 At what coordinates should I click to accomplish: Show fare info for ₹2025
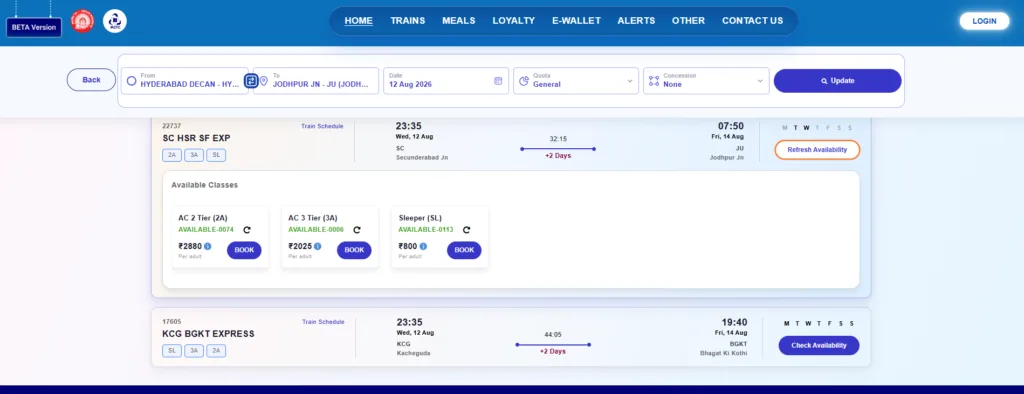click(317, 246)
